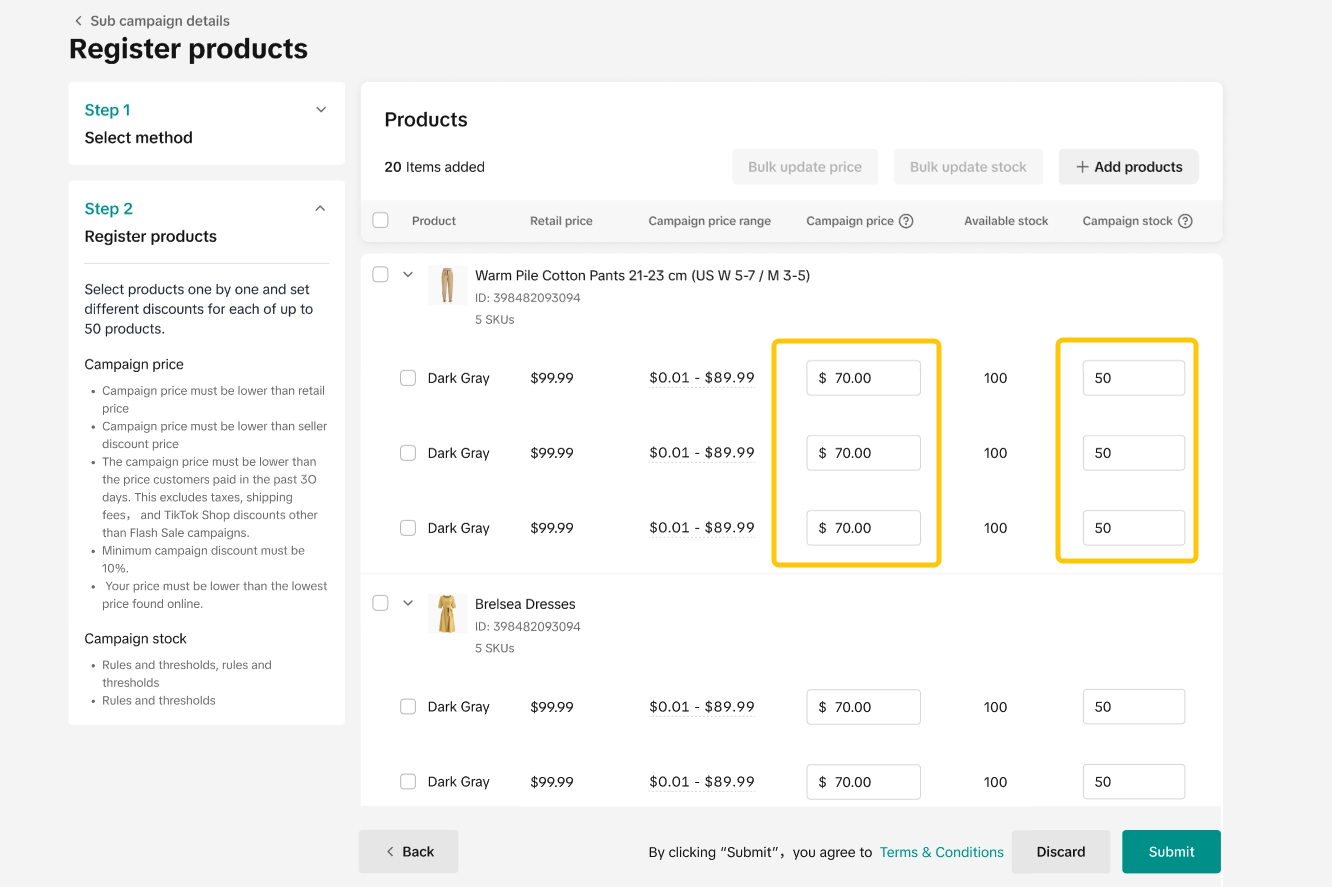Viewport: 1332px width, 887px height.
Task: Click the plus icon on Add products
Action: [x=1082, y=167]
